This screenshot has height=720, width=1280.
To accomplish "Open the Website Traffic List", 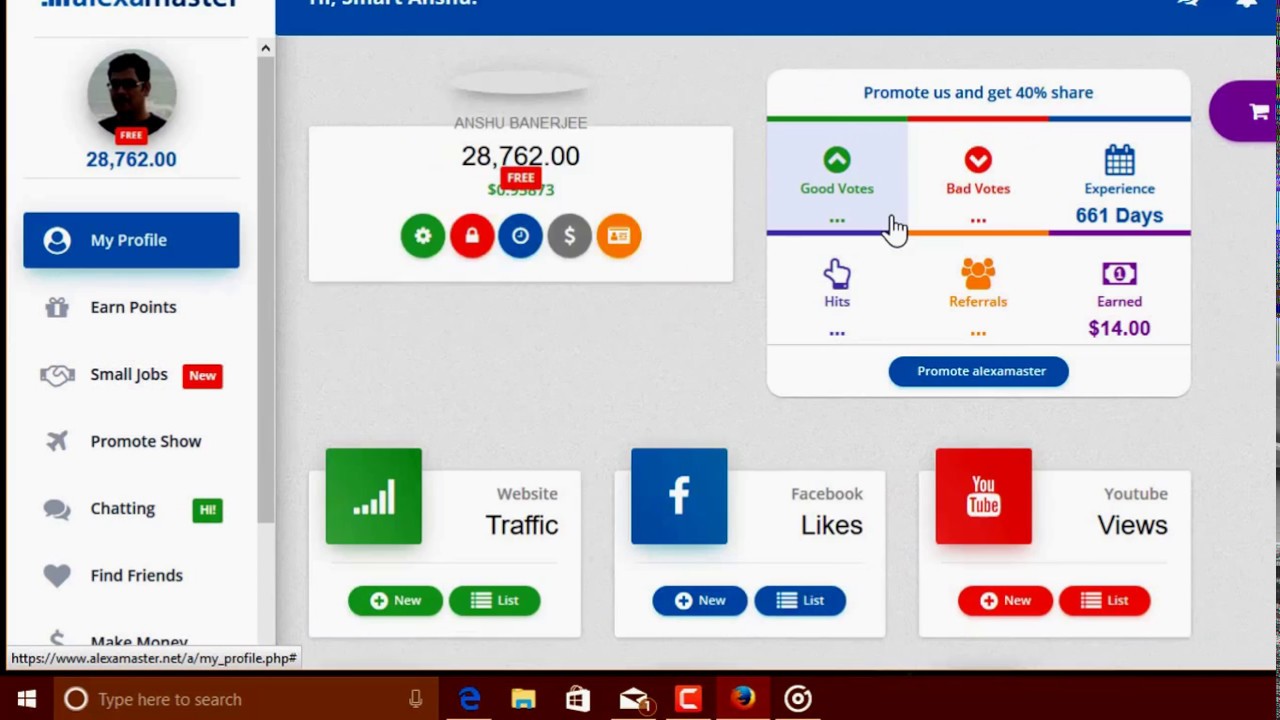I will tap(494, 601).
